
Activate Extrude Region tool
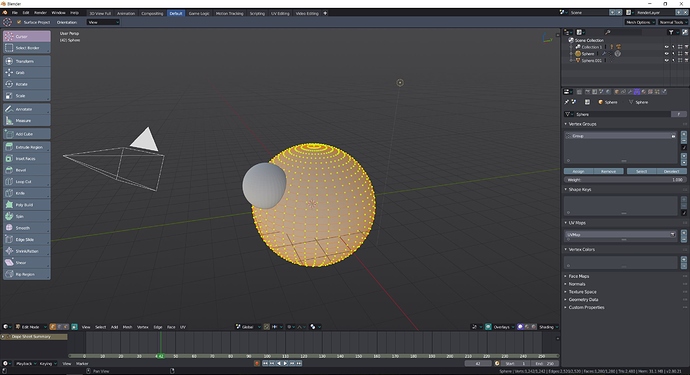tap(27, 147)
